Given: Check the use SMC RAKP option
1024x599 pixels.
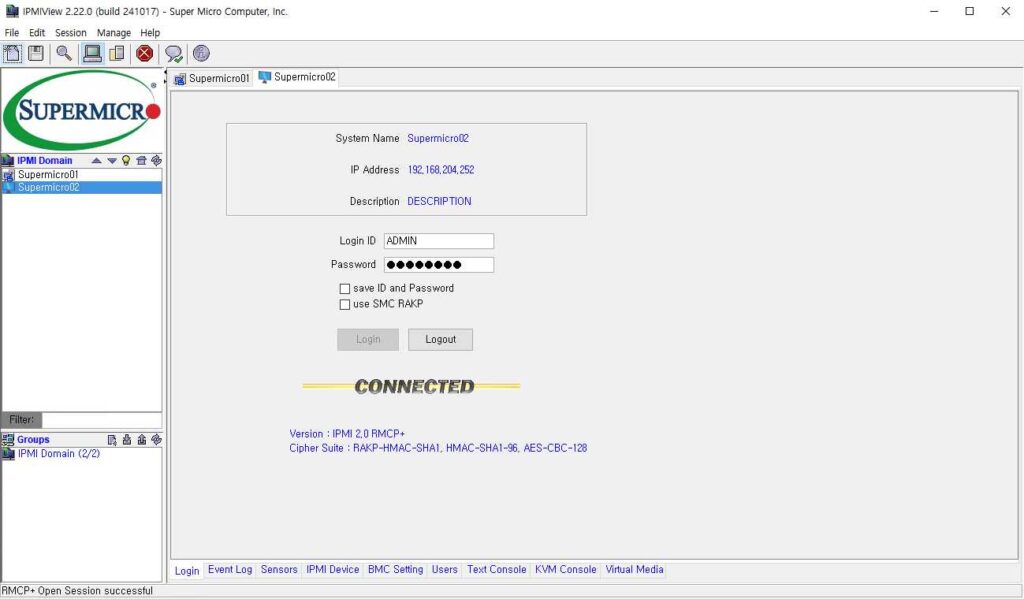Looking at the screenshot, I should click(x=345, y=304).
